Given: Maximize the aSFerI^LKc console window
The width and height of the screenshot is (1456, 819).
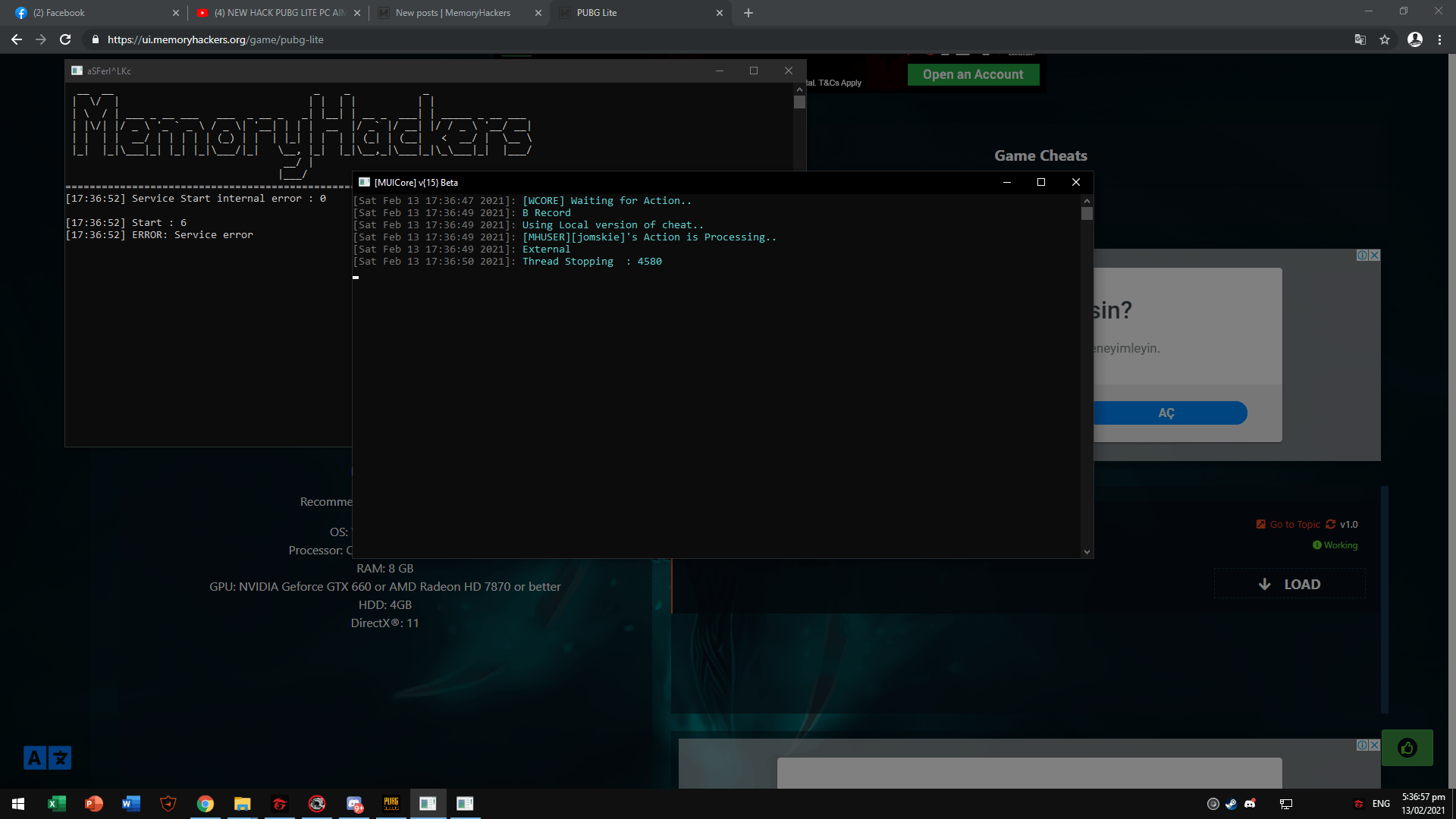Looking at the screenshot, I should 754,71.
